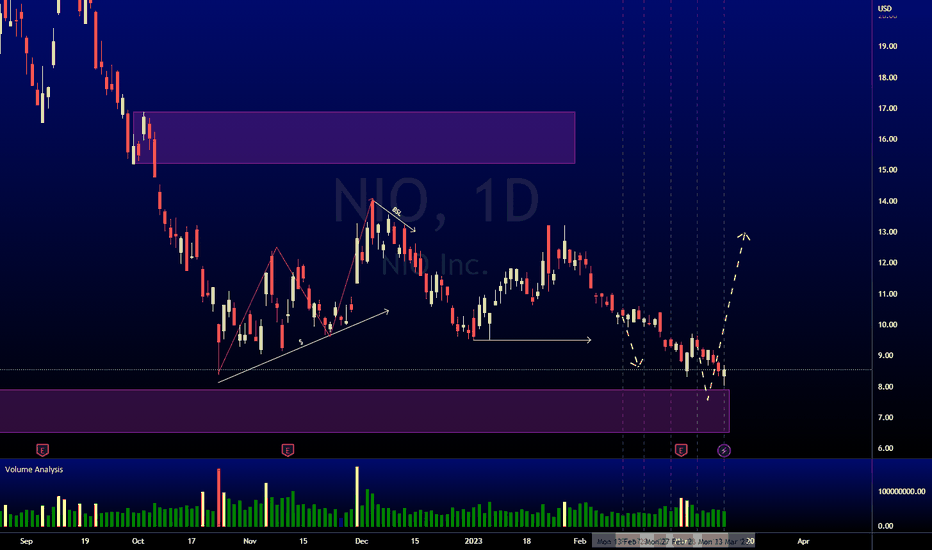Click the purple lightning bolt event marker
This screenshot has width=932, height=550.
point(723,450)
